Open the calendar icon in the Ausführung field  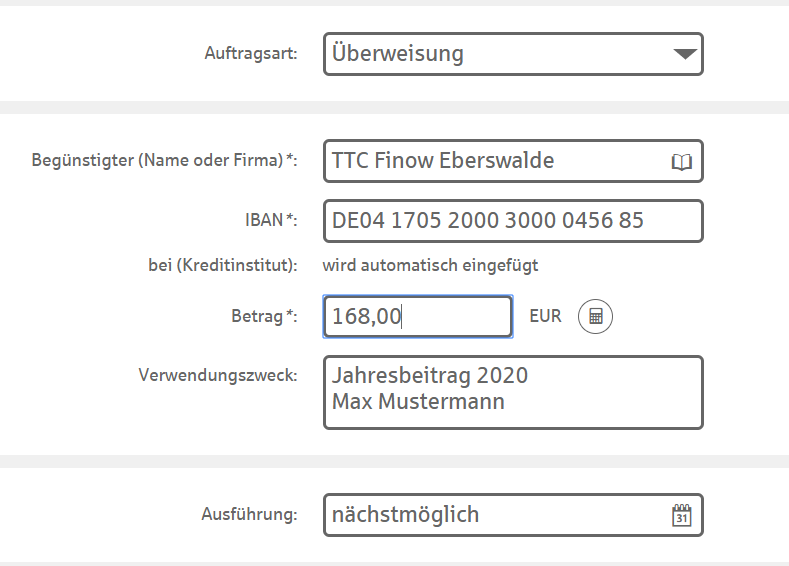point(681,516)
